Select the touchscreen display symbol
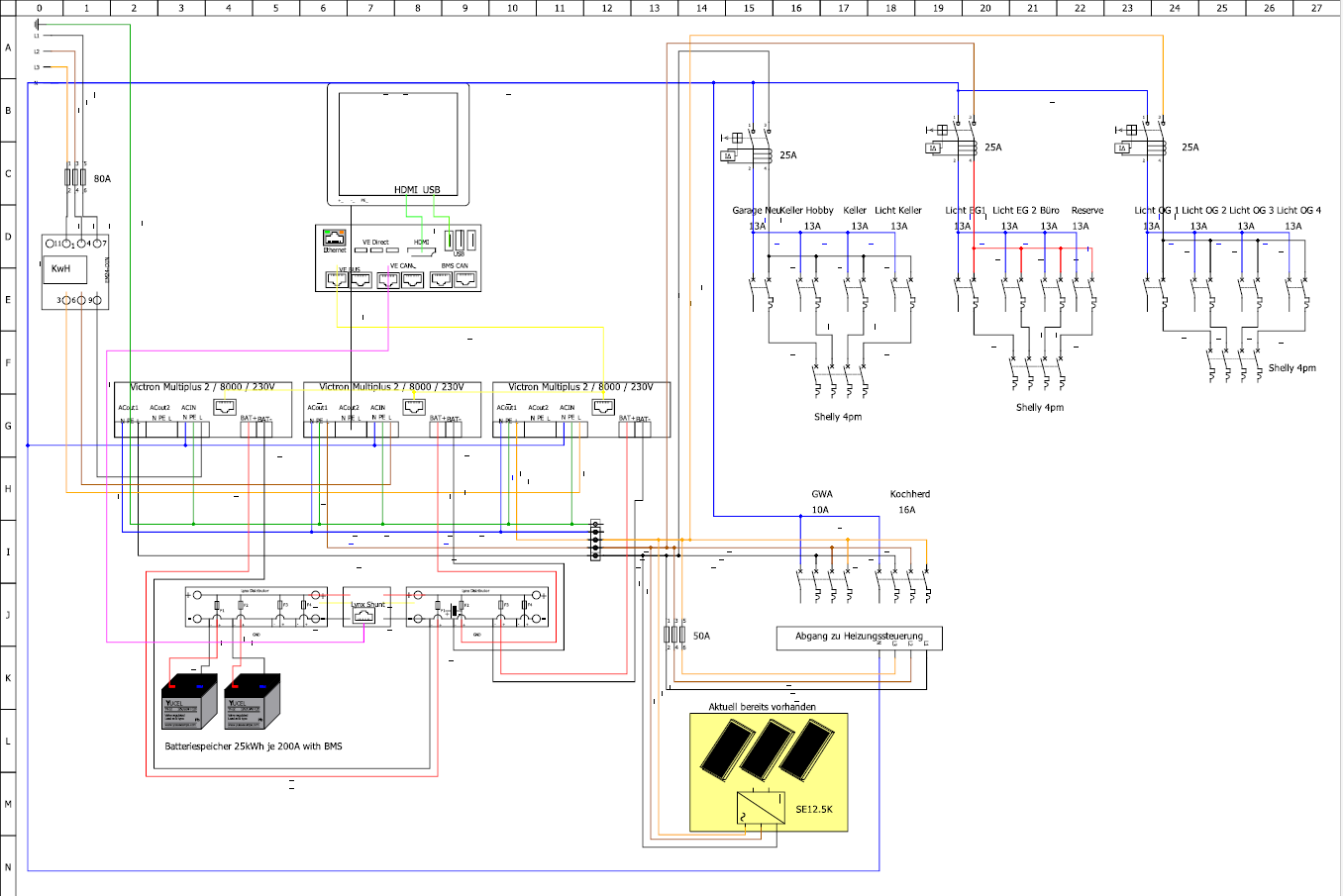Screen dimensions: 1343x896 (x=398, y=145)
